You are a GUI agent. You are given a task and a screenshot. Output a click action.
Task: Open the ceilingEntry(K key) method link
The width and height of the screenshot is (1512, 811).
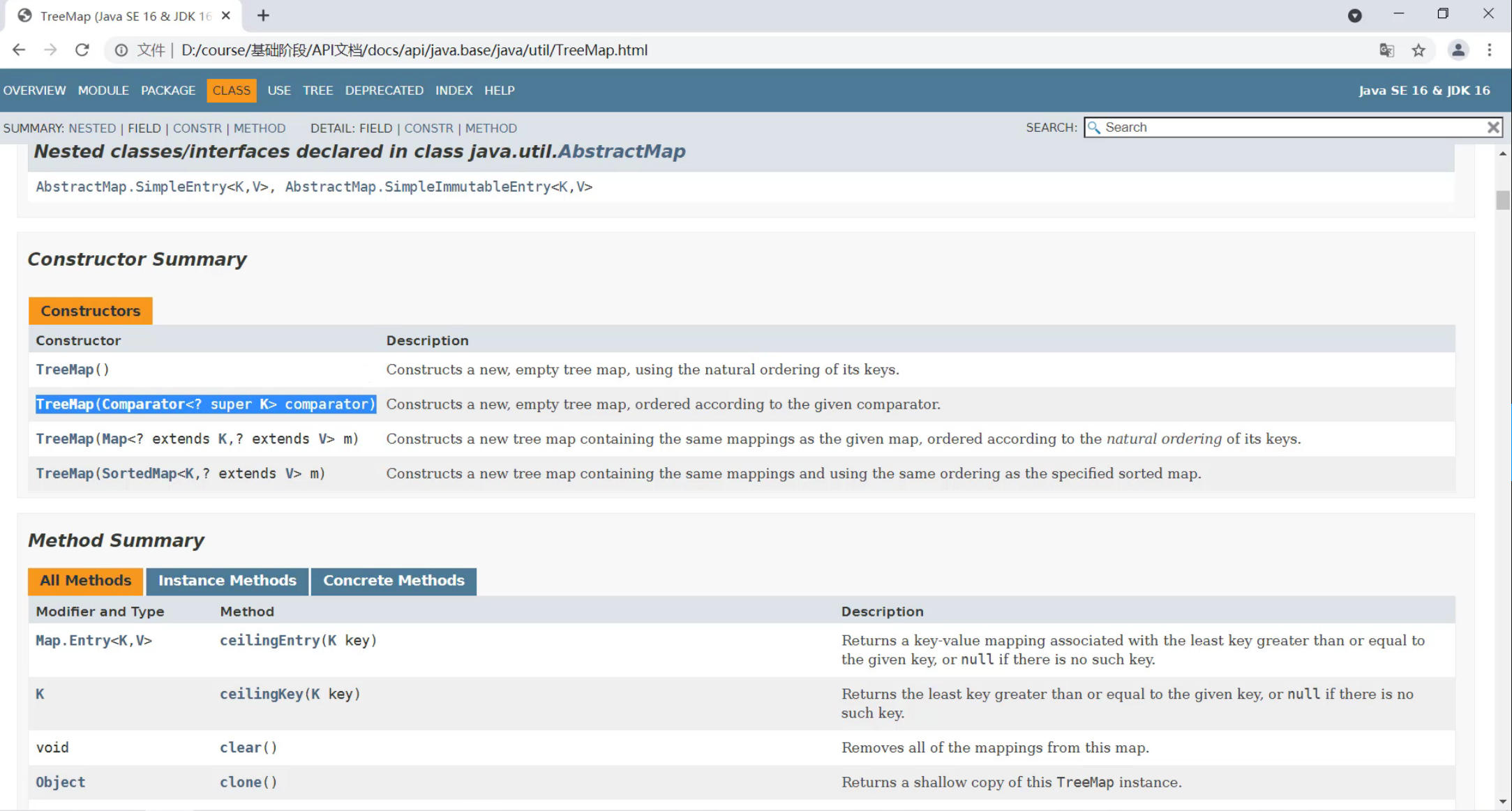[x=269, y=640]
